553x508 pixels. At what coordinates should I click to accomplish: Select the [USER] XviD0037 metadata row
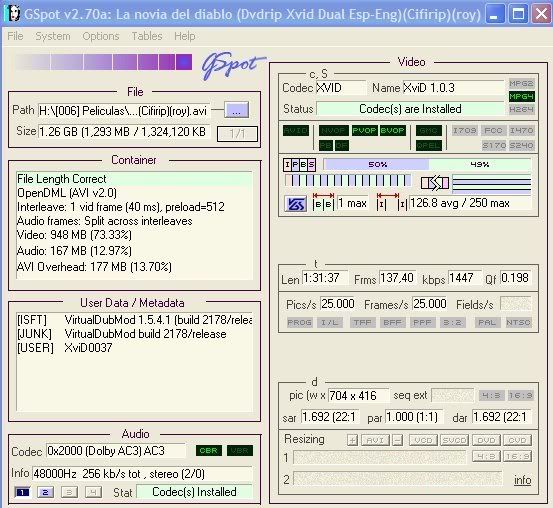[134, 348]
